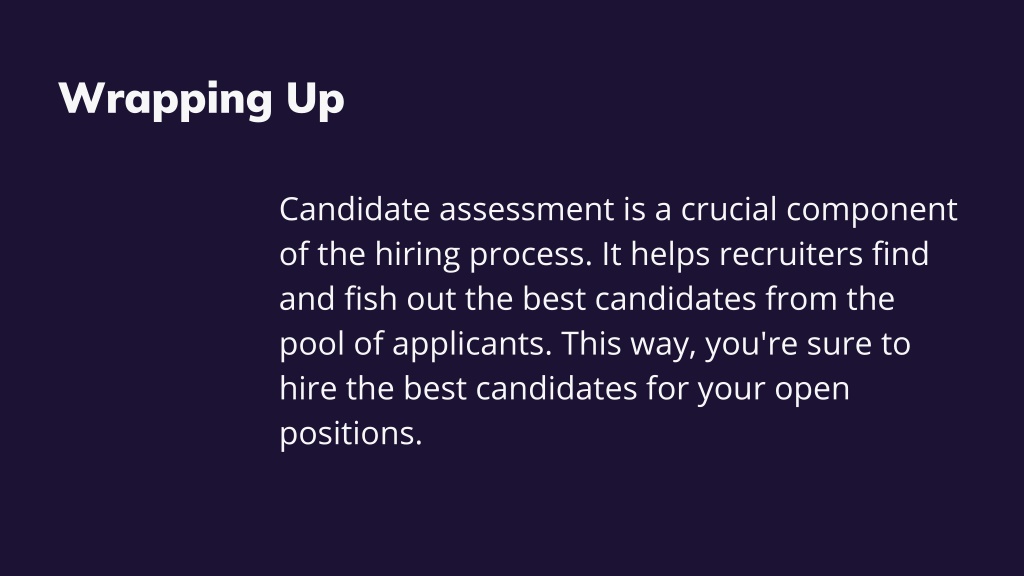Click the words "This way," in the paragraph
1024x576 pixels.
pyautogui.click(x=629, y=346)
